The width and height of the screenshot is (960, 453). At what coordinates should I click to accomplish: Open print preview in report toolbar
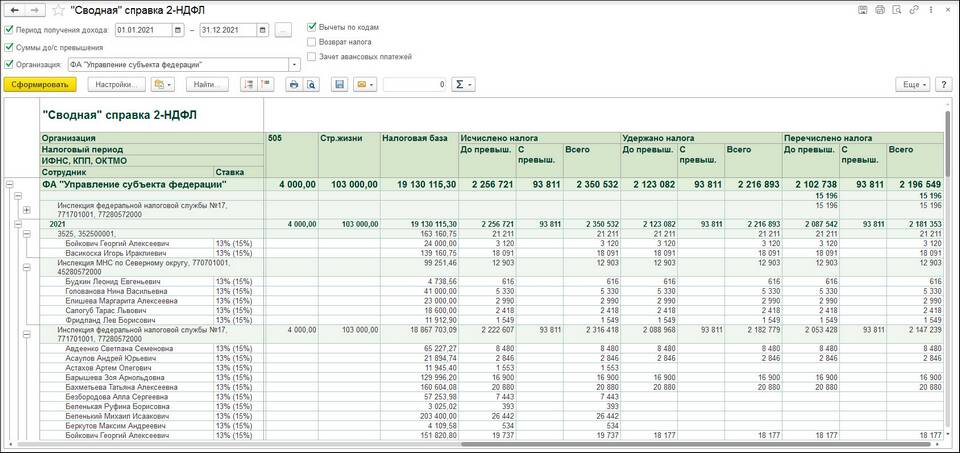coord(311,85)
